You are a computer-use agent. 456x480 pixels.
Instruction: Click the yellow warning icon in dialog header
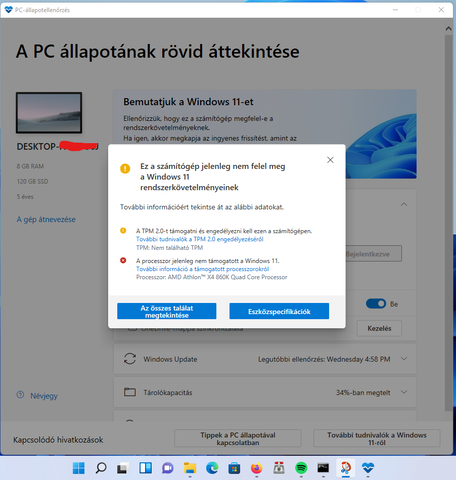coord(125,168)
